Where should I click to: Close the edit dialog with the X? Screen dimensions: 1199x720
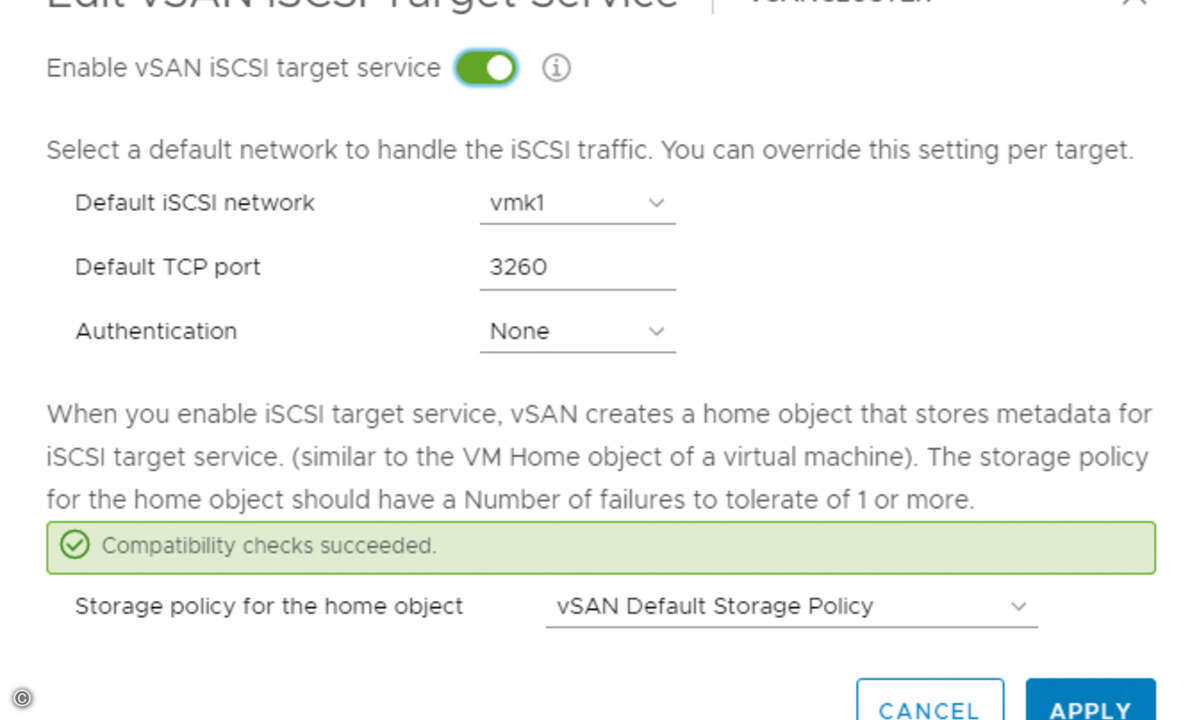(1134, 2)
